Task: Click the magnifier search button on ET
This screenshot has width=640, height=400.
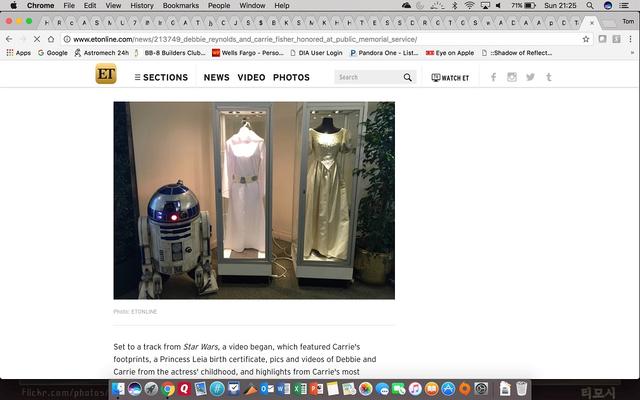Action: (x=408, y=77)
